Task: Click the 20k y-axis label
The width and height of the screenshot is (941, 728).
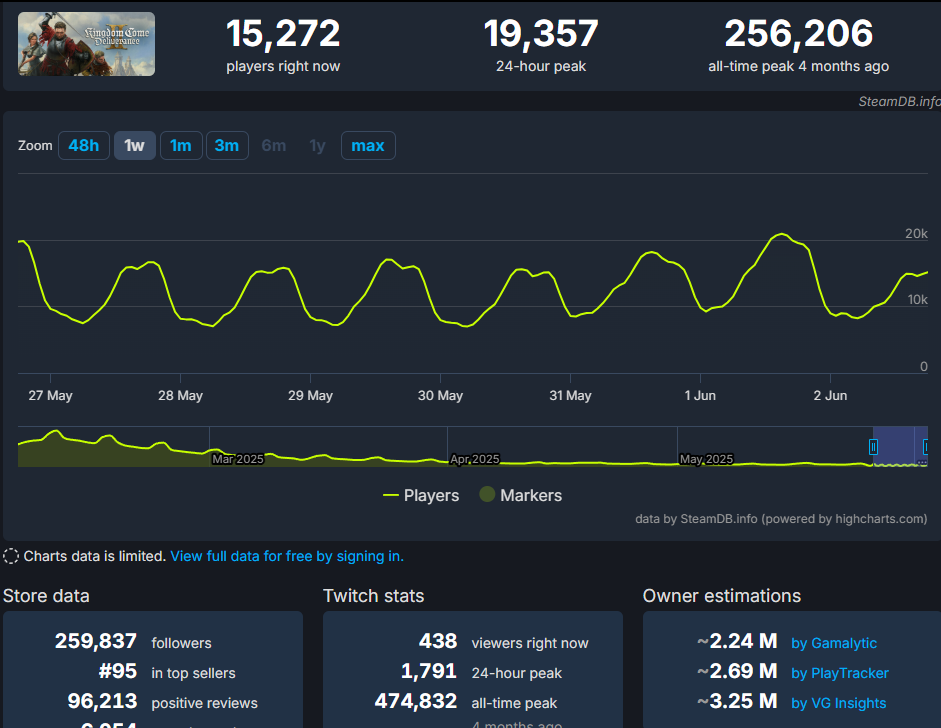Action: (x=916, y=233)
